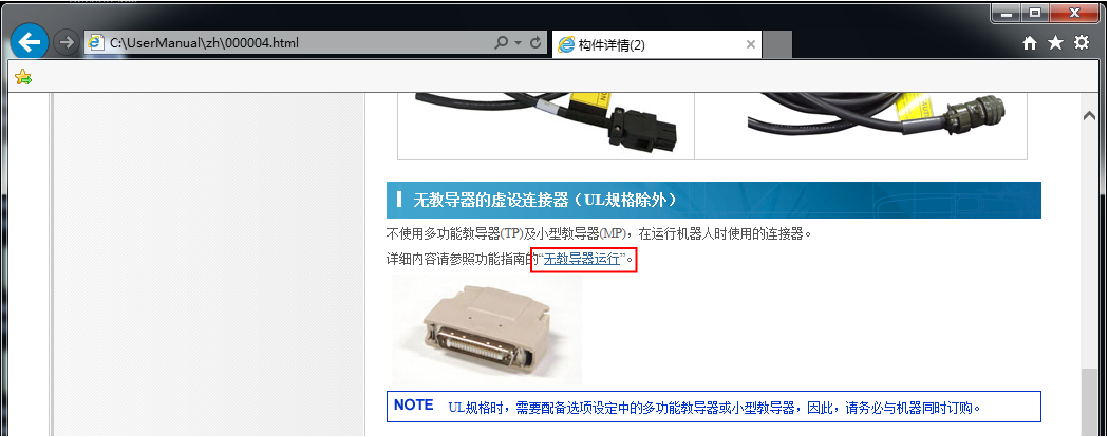The image size is (1107, 437).
Task: Click the left cable photo with the black connector
Action: 546,124
